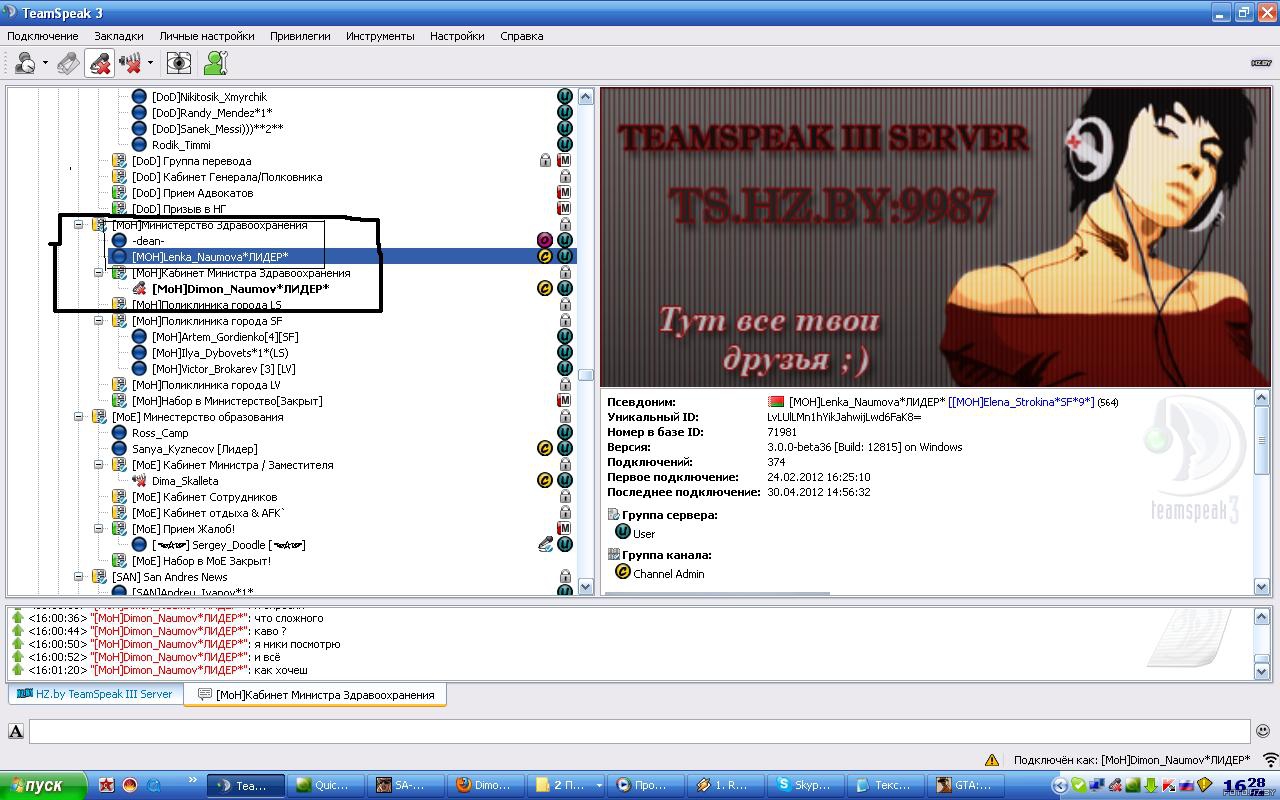1280x800 pixels.
Task: Toggle the mute microphone button
Action: coord(99,63)
